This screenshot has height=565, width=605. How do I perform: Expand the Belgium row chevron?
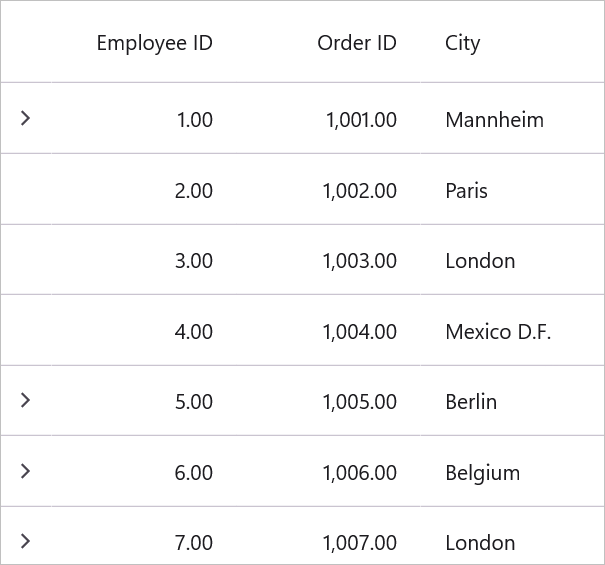[25, 471]
